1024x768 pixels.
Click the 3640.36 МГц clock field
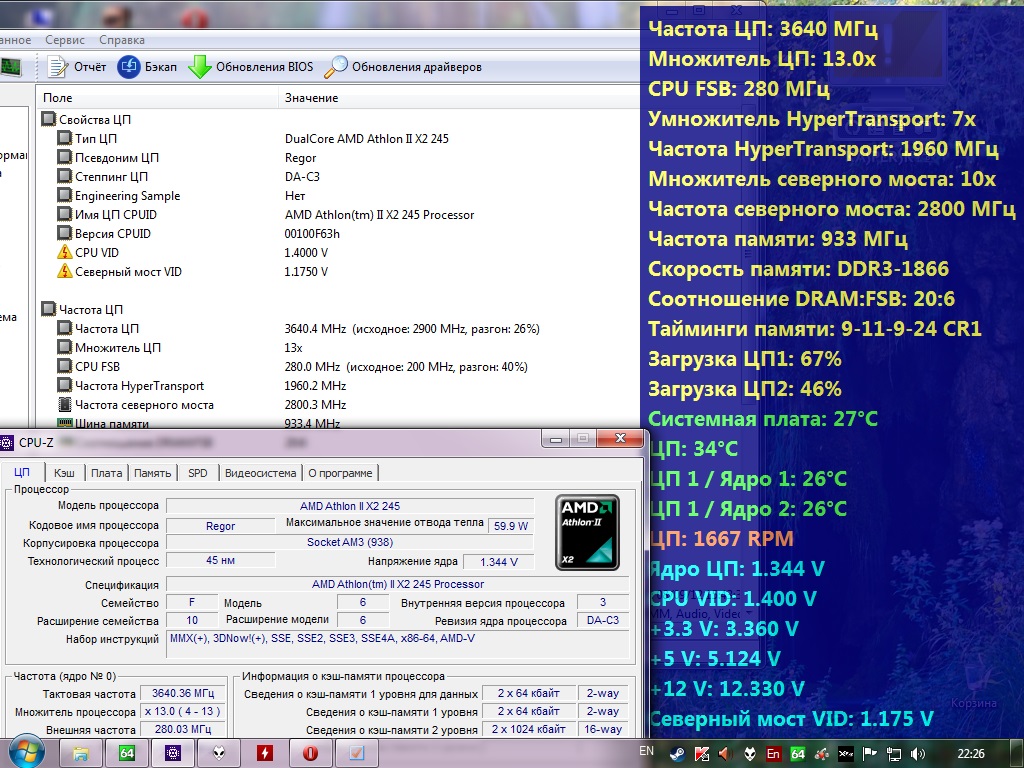coord(183,693)
